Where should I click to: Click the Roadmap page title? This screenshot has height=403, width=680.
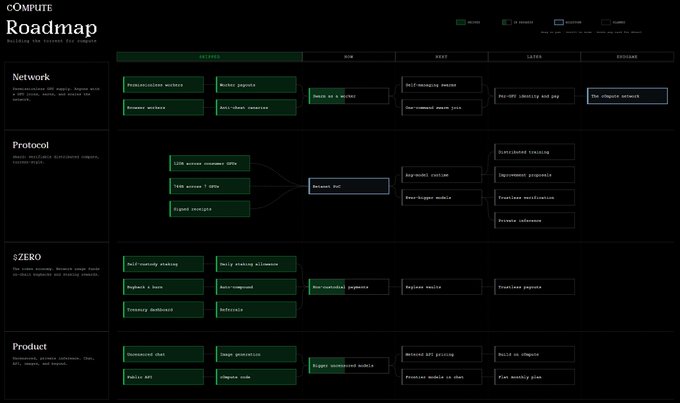[51, 27]
